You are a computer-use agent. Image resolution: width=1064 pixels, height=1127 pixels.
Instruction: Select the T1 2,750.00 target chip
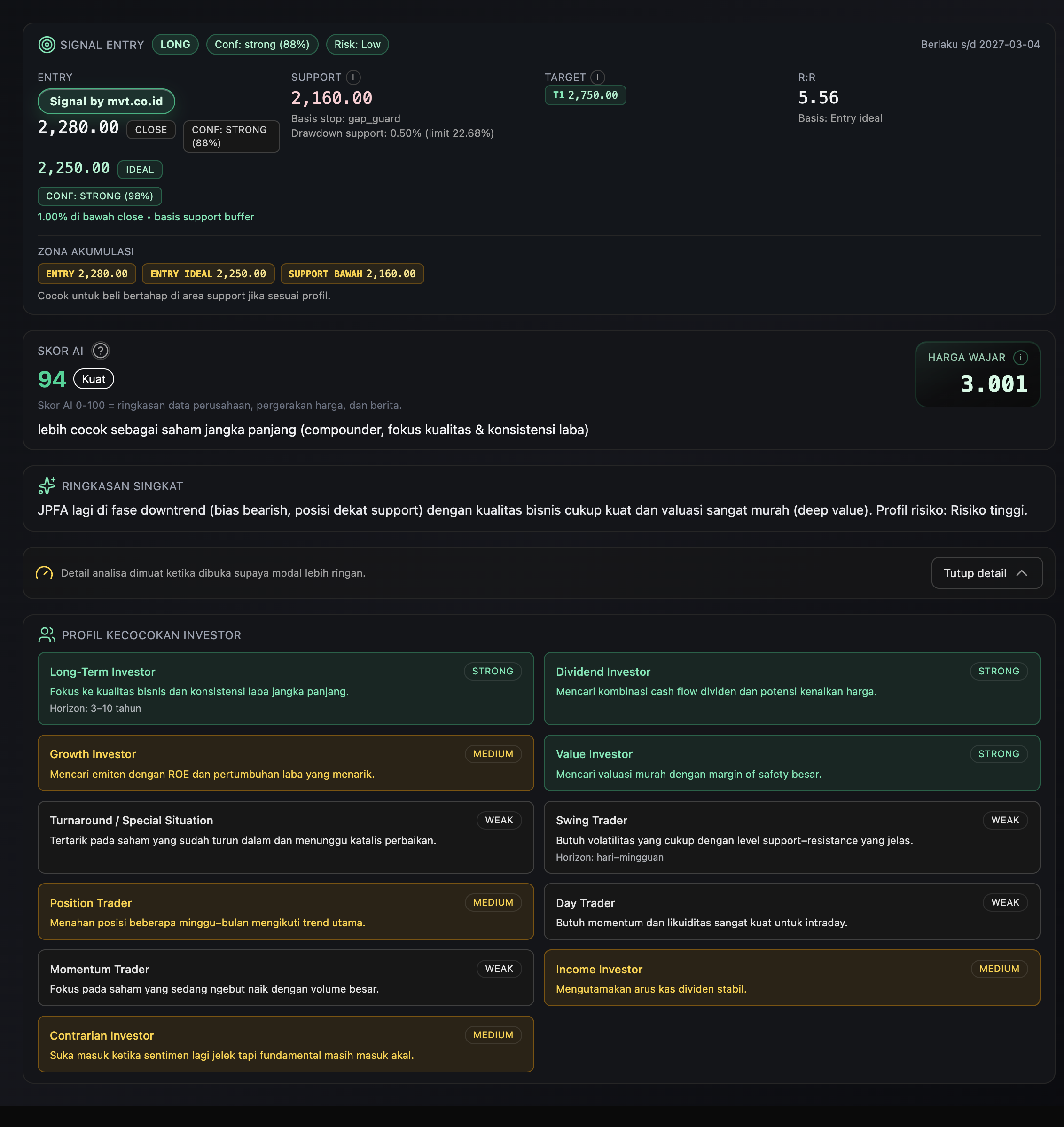point(585,95)
